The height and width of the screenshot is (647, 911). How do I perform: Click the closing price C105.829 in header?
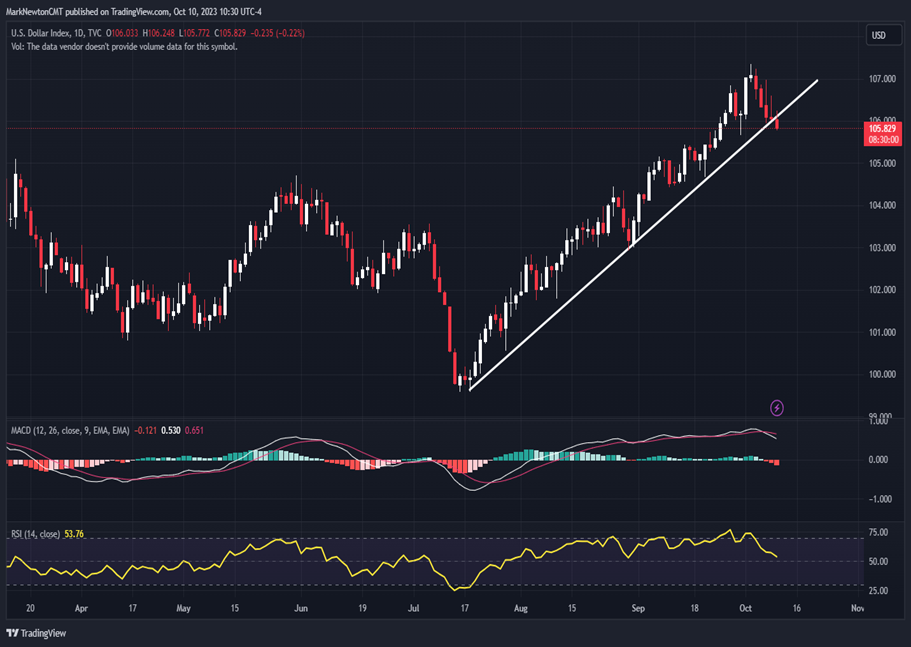click(230, 33)
